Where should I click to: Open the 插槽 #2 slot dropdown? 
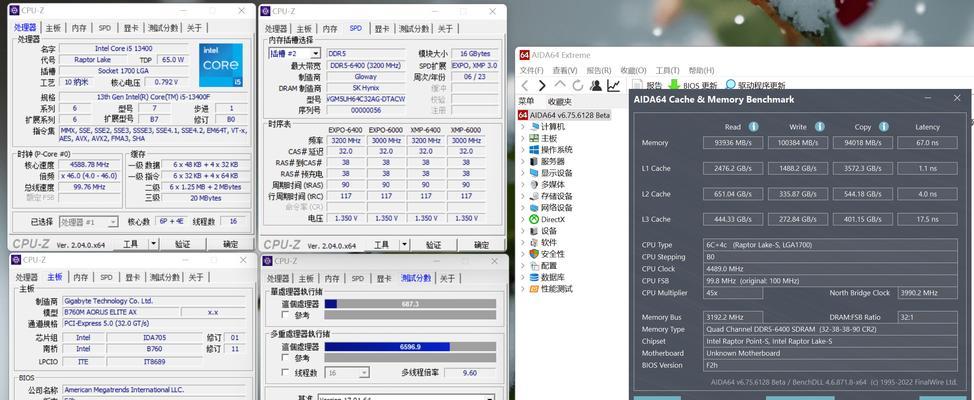click(x=294, y=53)
